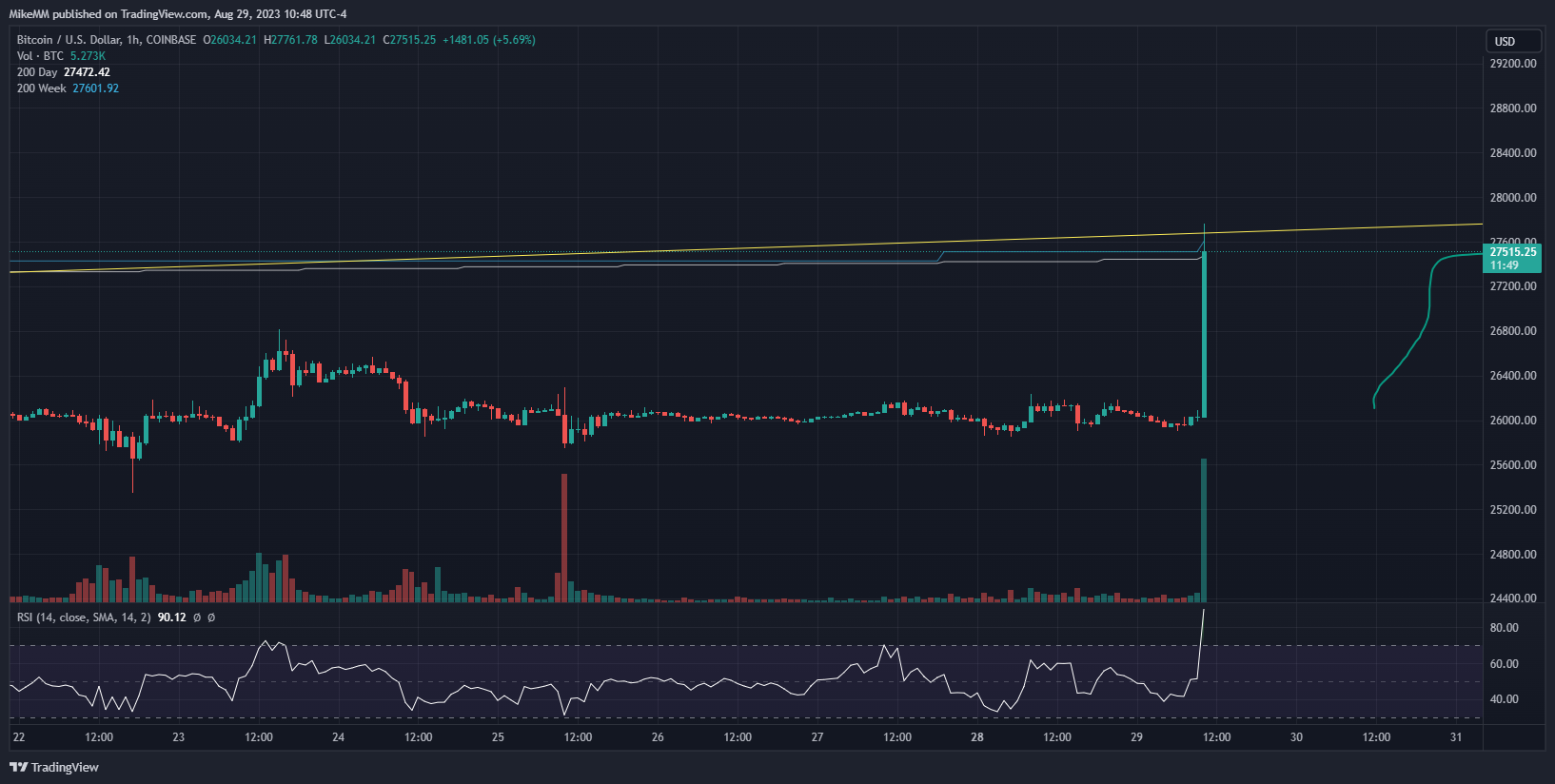Click the open value O26034.21
Screen dimensions: 1555x784
pos(229,40)
